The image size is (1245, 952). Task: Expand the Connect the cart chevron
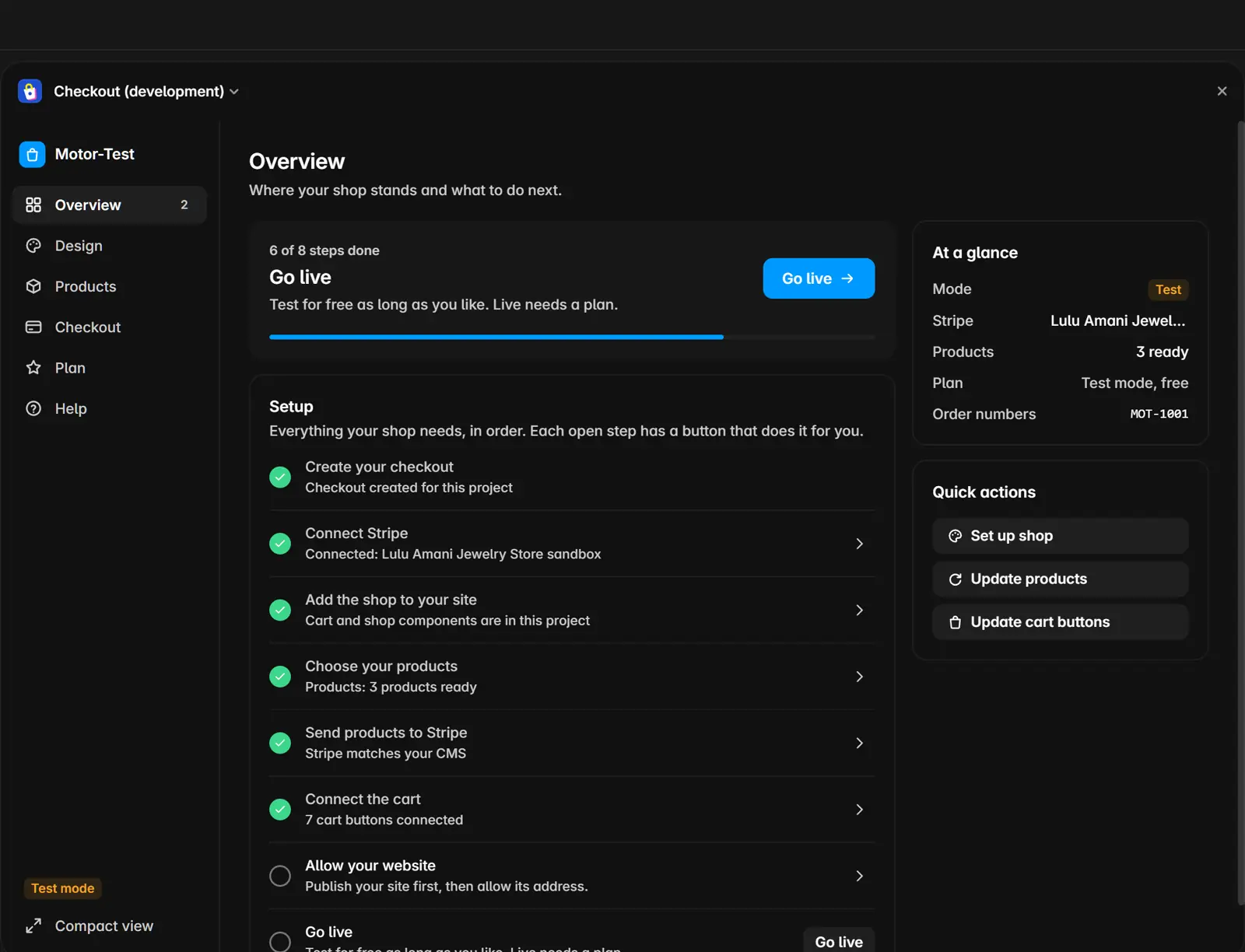[x=859, y=810]
